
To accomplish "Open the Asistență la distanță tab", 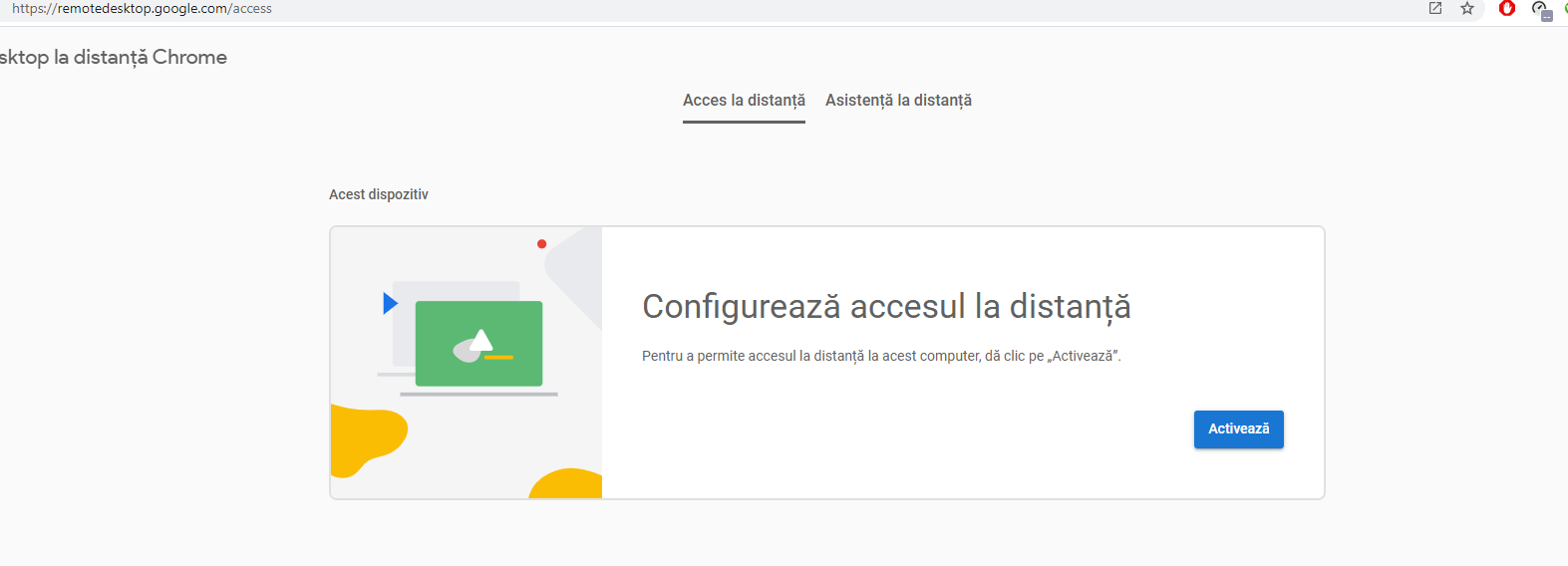I will point(898,101).
